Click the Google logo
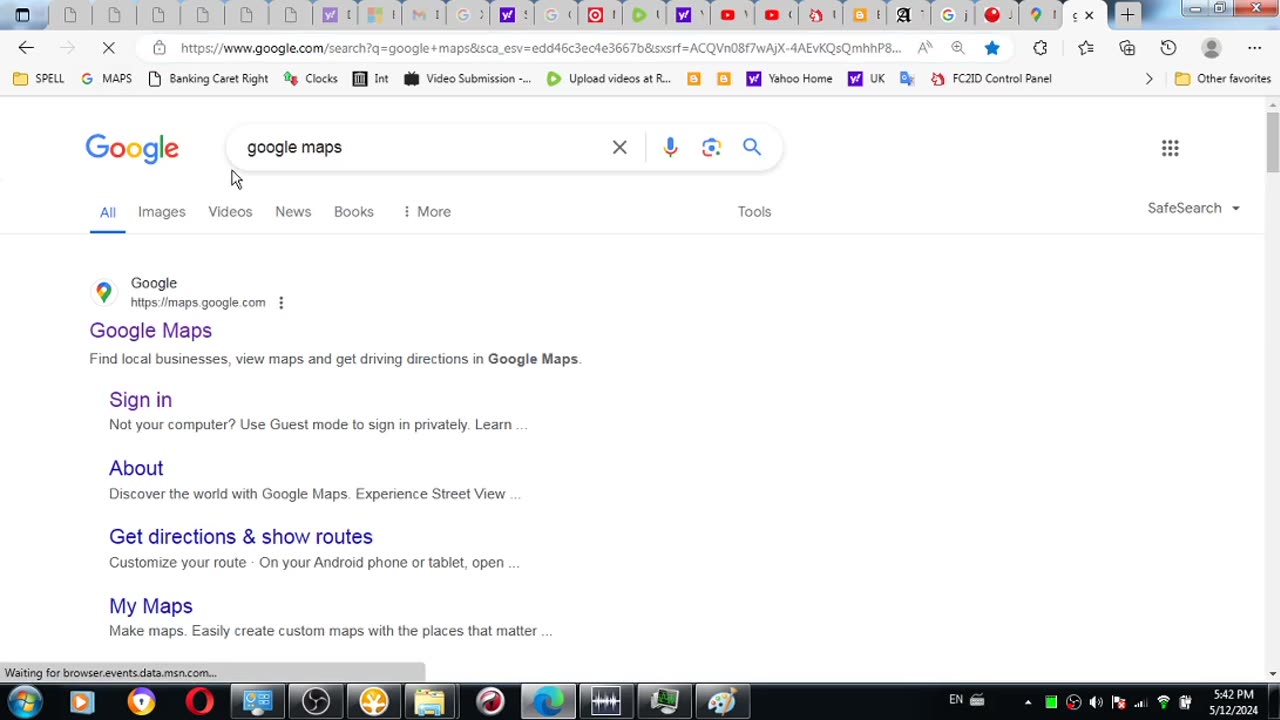The height and width of the screenshot is (720, 1280). coord(132,148)
